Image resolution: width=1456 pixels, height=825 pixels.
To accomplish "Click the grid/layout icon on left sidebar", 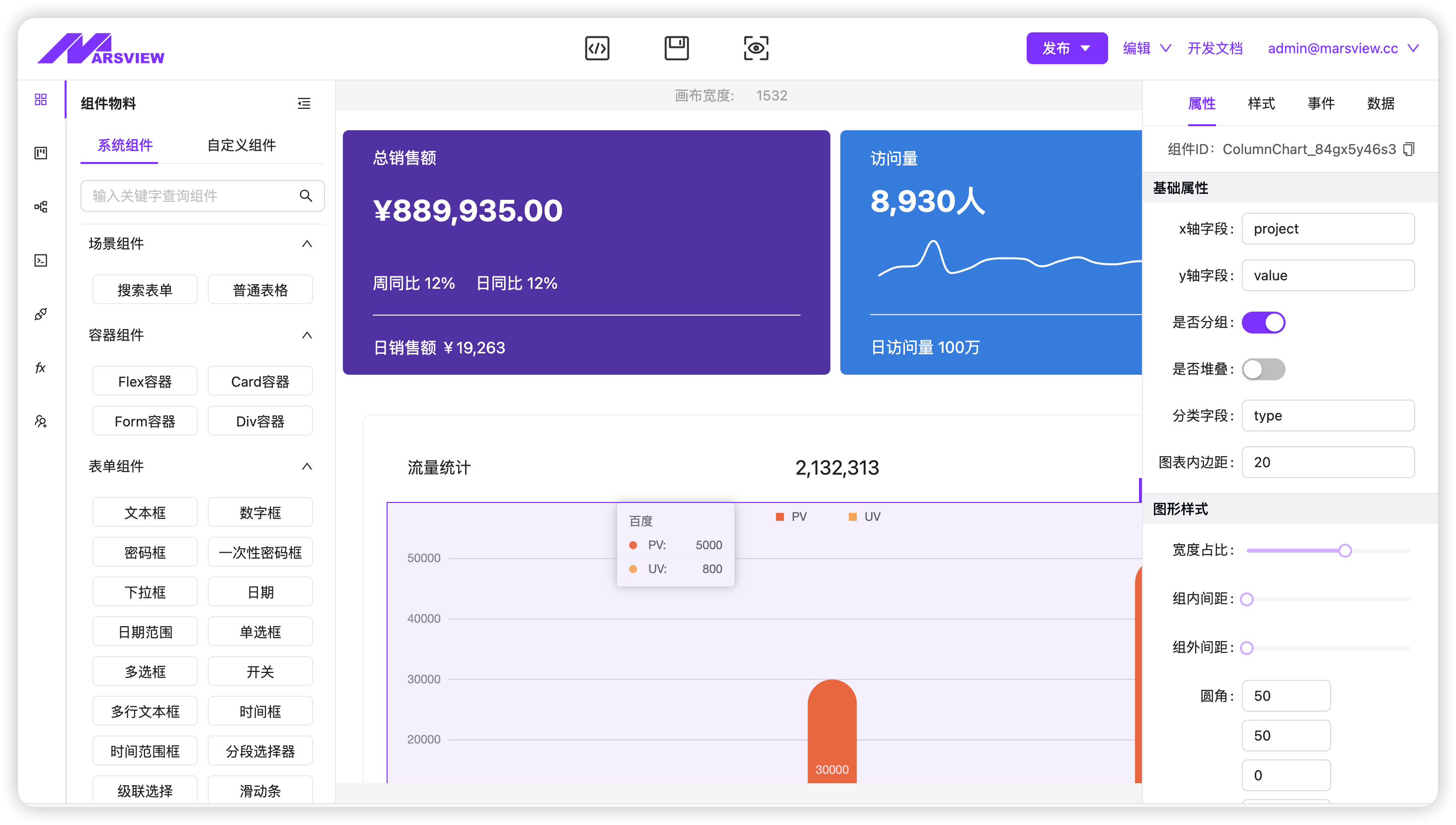I will click(x=40, y=100).
